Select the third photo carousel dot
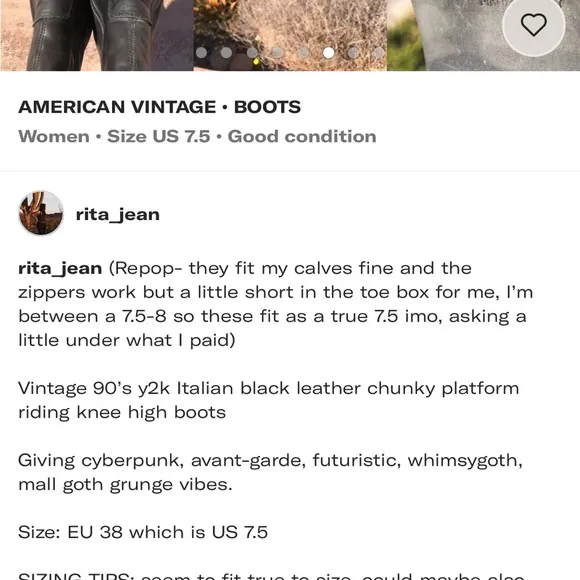 point(252,53)
